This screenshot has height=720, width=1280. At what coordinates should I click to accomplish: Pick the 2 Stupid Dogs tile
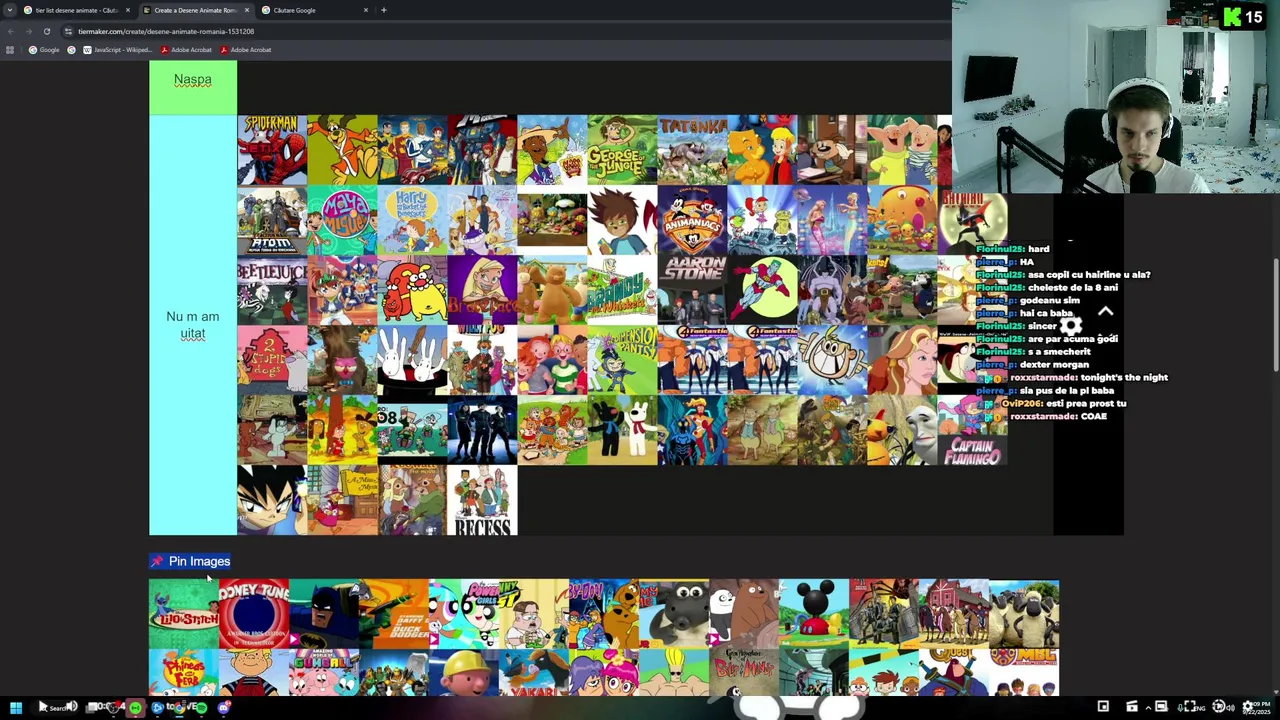[x=272, y=360]
